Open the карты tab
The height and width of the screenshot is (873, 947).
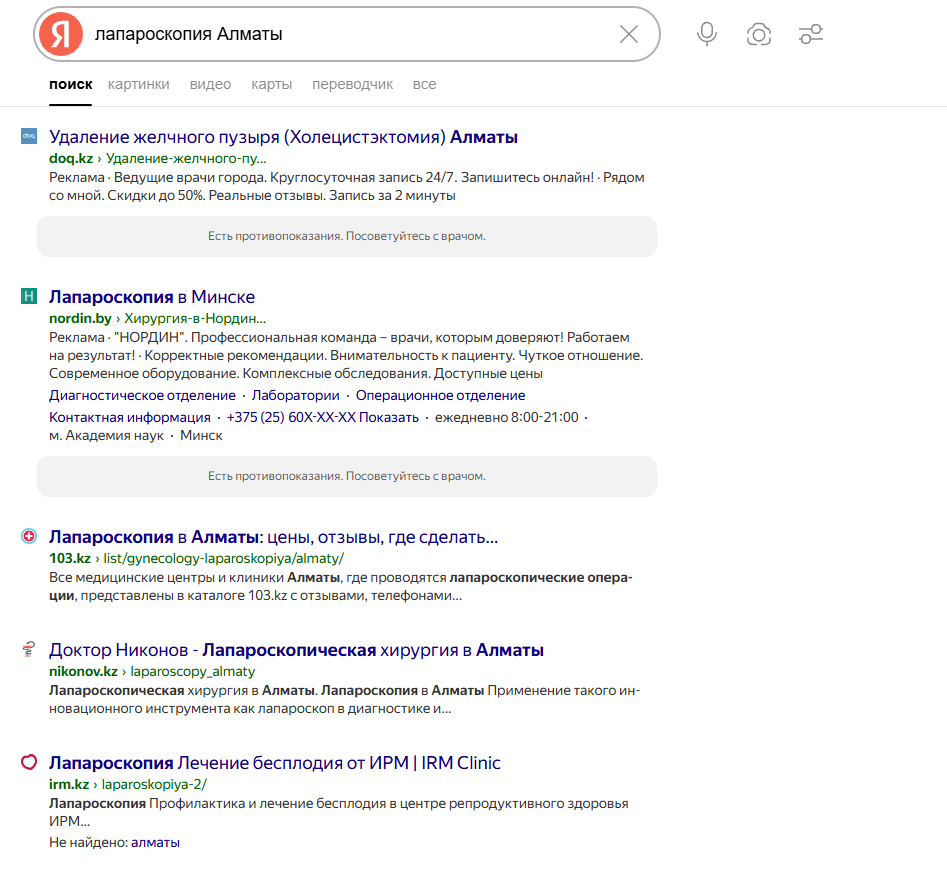[x=271, y=85]
